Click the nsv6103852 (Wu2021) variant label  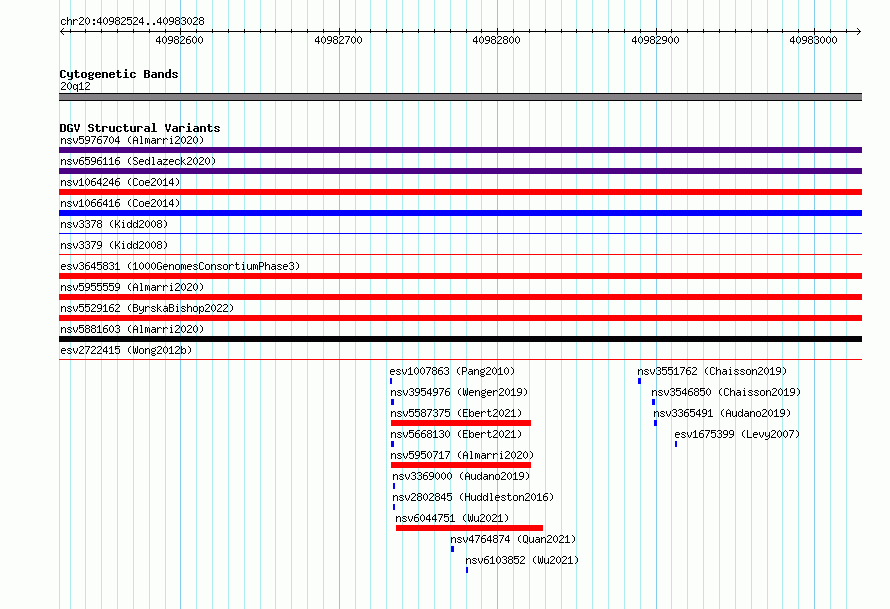click(522, 560)
